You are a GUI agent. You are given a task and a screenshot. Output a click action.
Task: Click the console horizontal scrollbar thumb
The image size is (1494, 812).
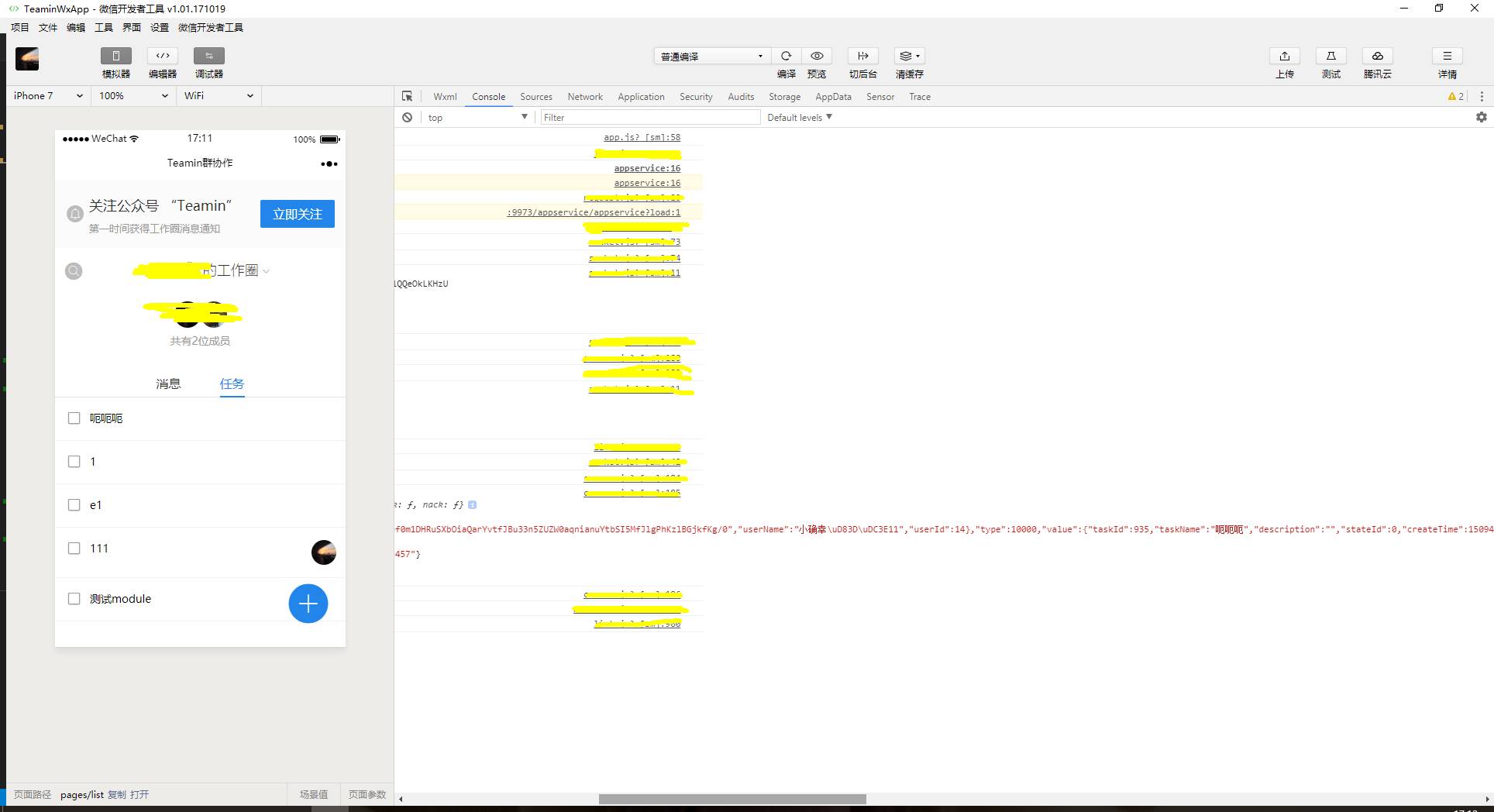[732, 799]
